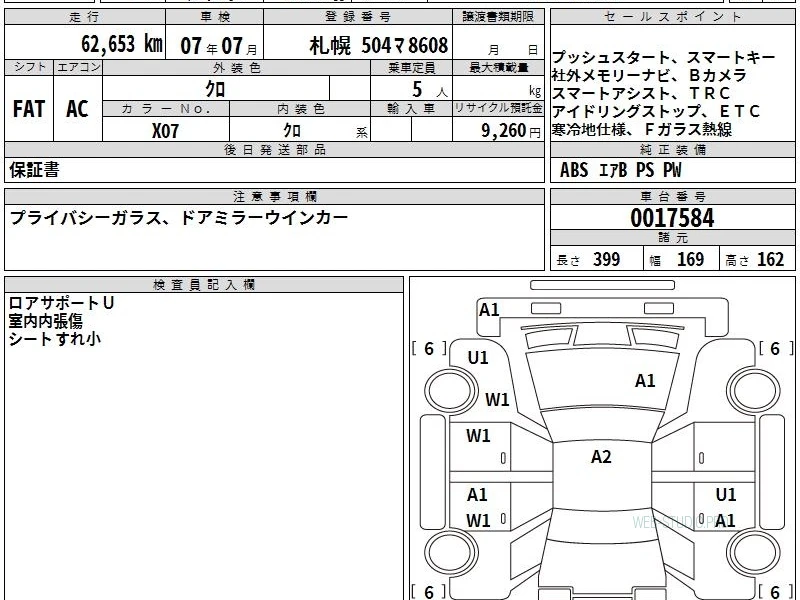Select the height value 162

770,259
